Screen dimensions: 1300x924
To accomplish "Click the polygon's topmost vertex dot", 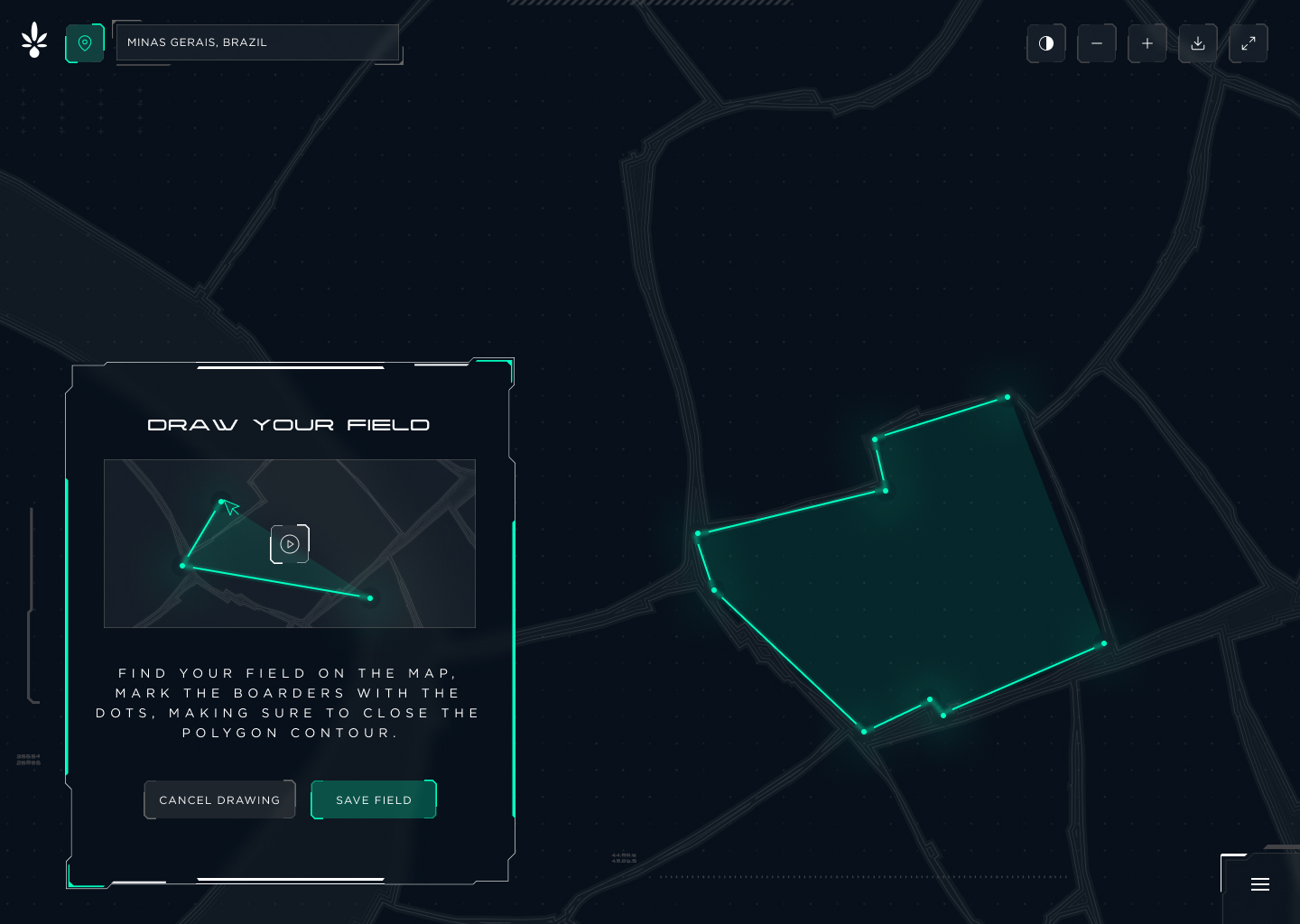I will [1007, 397].
